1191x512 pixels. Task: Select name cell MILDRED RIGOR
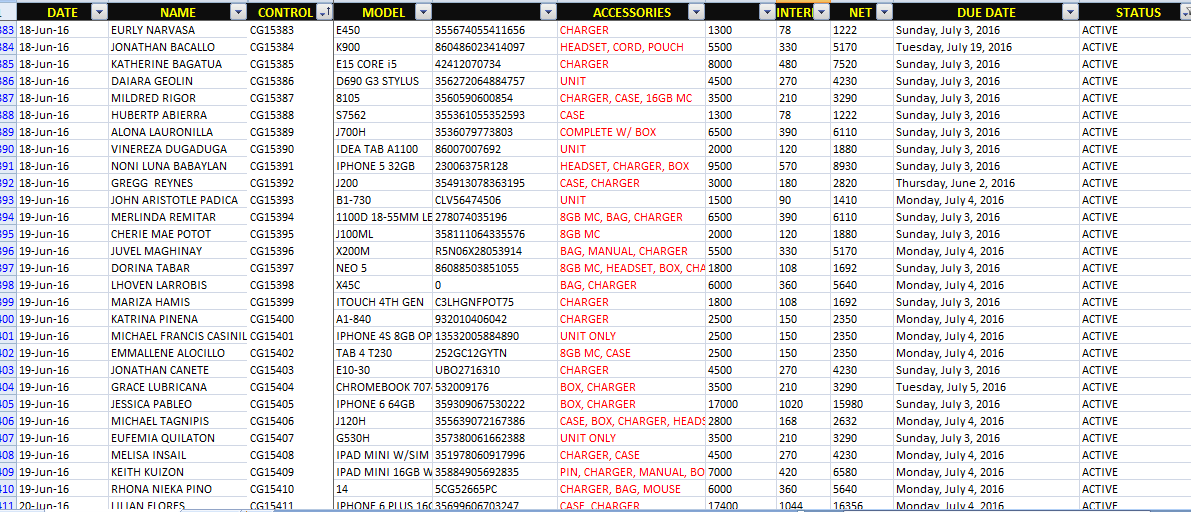[x=178, y=98]
